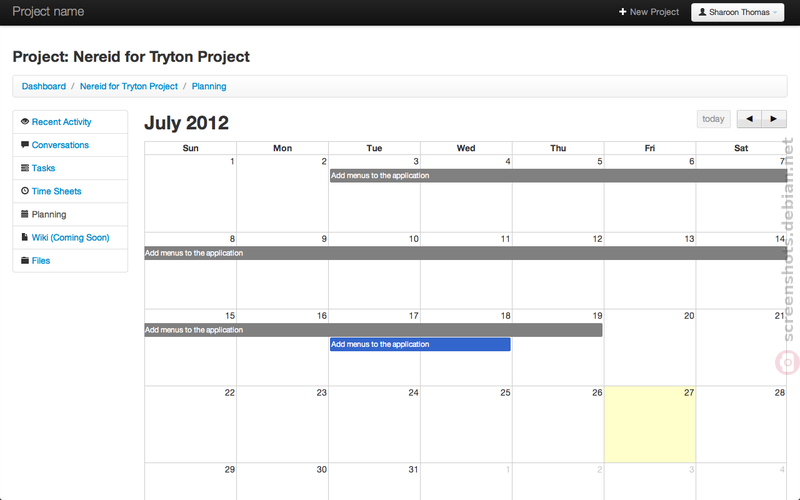
Task: Click the Fri column header
Action: (650, 148)
